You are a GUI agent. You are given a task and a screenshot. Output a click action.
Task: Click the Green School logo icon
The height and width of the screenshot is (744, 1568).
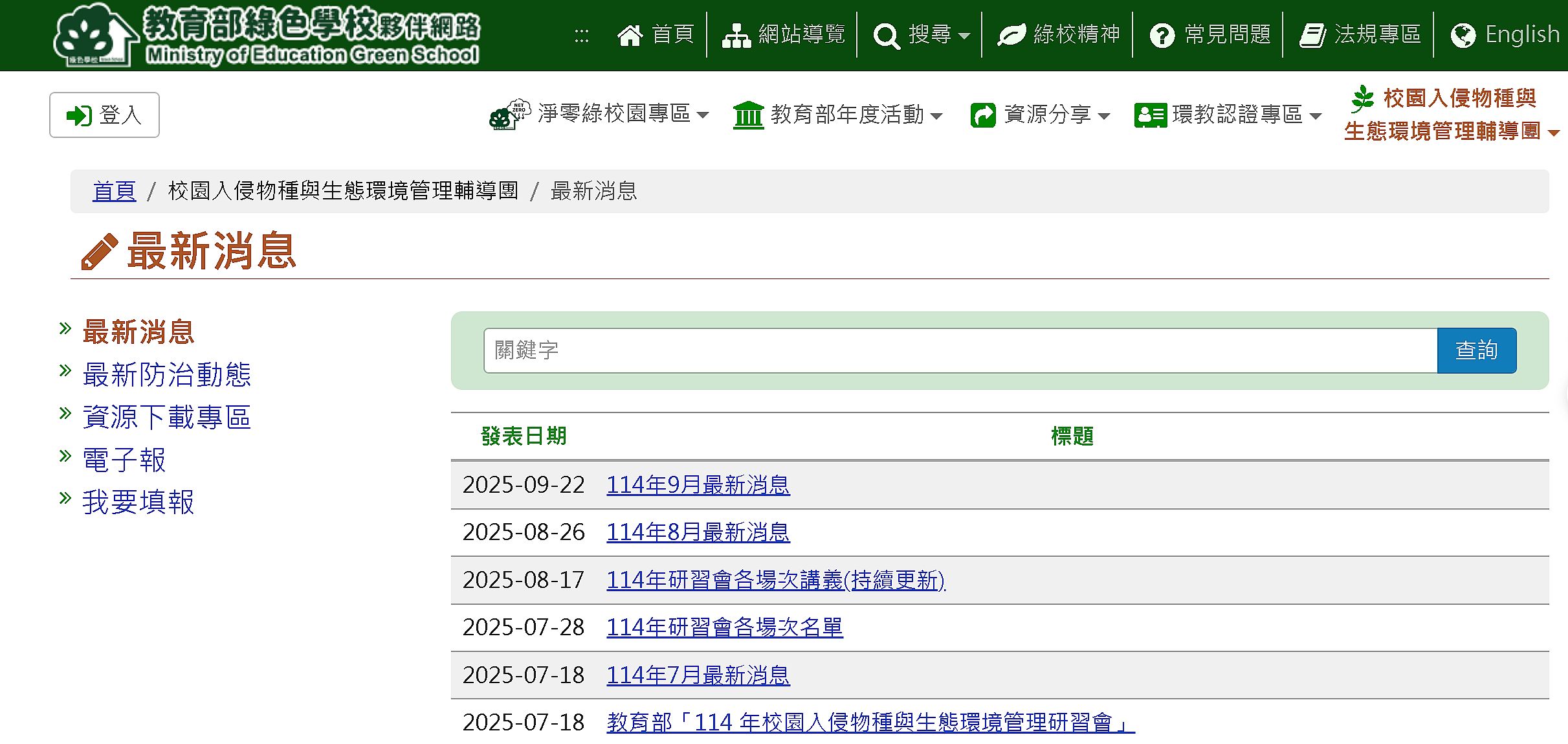95,35
